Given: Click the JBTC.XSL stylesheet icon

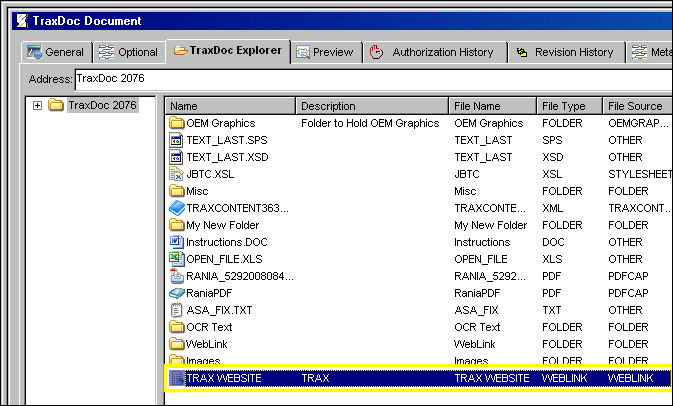Looking at the screenshot, I should pyautogui.click(x=176, y=174).
